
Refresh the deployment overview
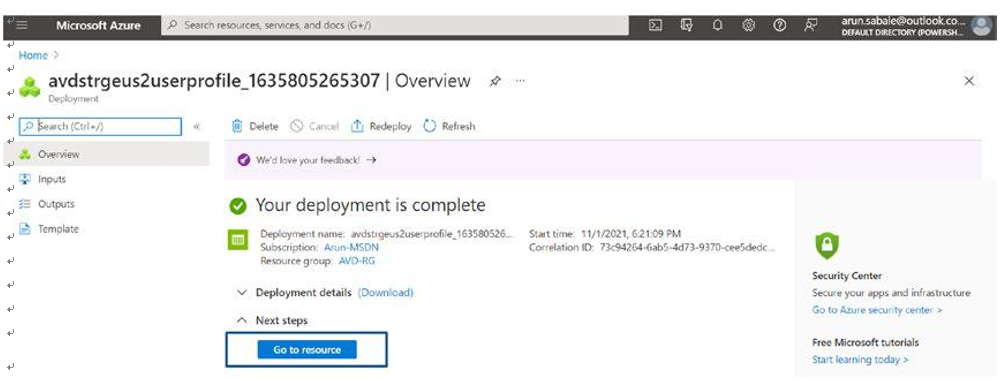tap(450, 126)
